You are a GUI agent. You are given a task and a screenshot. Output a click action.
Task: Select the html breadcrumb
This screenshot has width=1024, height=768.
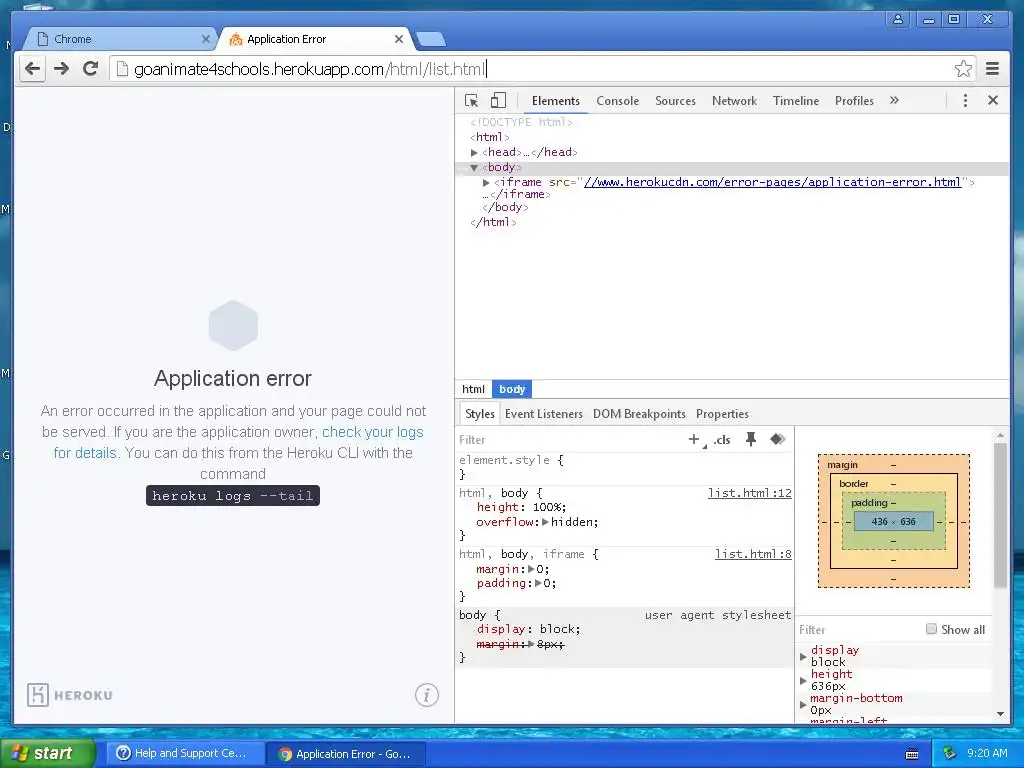pyautogui.click(x=473, y=389)
